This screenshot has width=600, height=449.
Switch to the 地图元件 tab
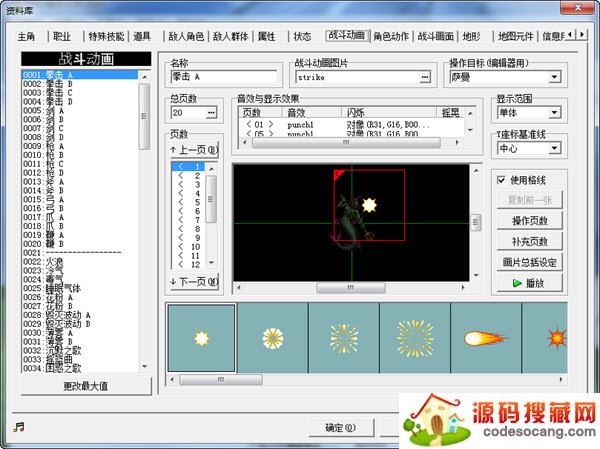pyautogui.click(x=515, y=36)
